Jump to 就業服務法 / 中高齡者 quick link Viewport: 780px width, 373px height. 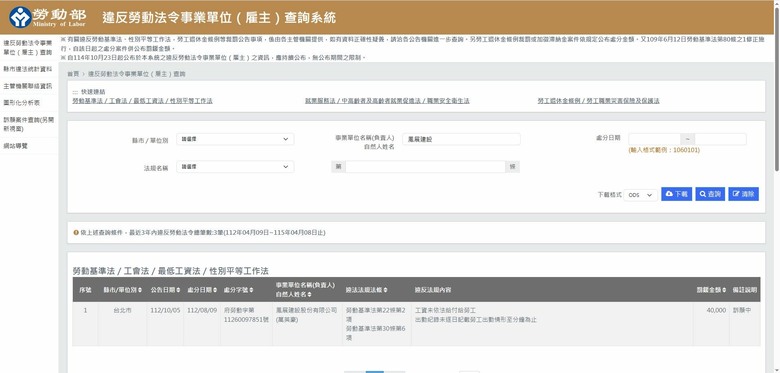[387, 101]
